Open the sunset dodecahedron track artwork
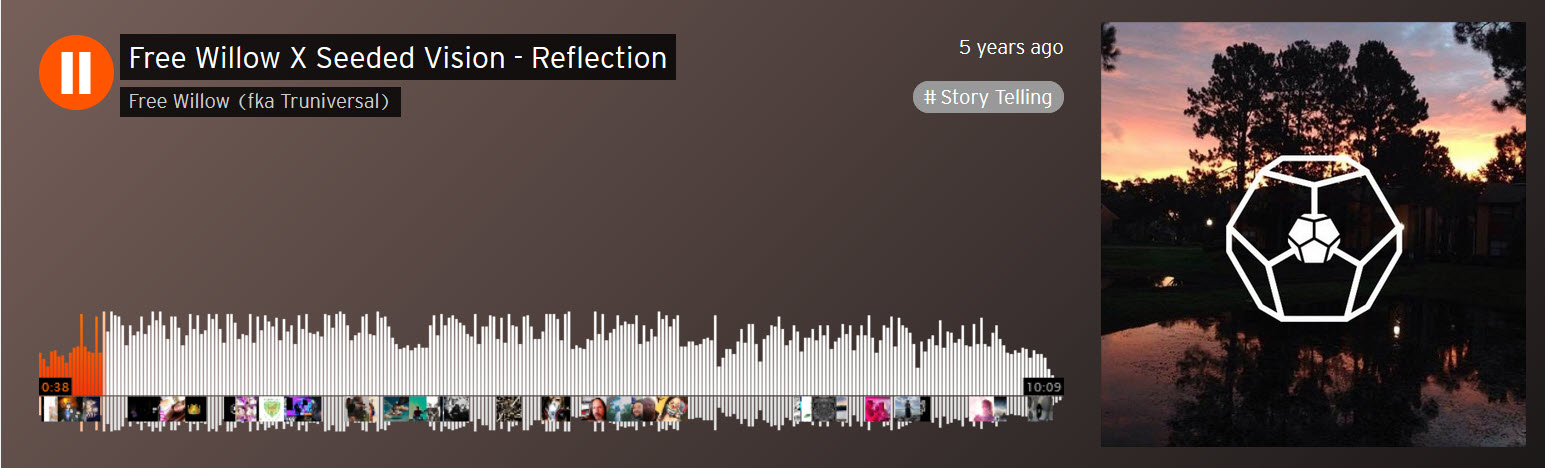 click(x=1313, y=234)
